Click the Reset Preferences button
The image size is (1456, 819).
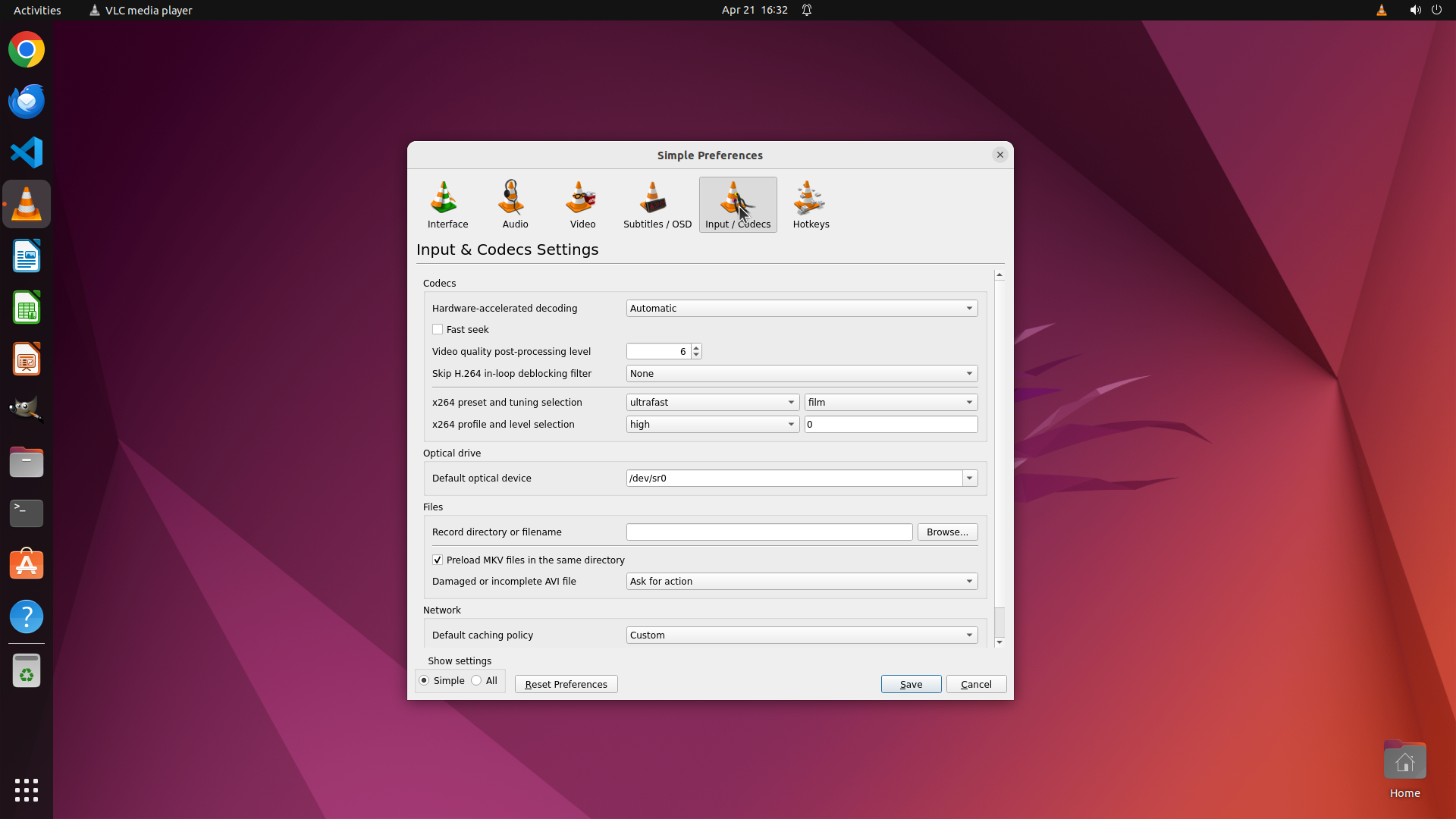click(566, 684)
